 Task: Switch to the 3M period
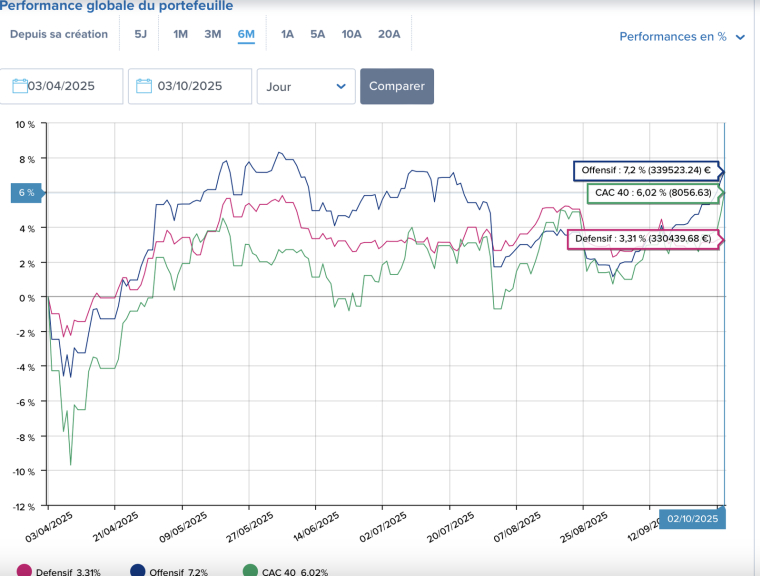pos(213,34)
